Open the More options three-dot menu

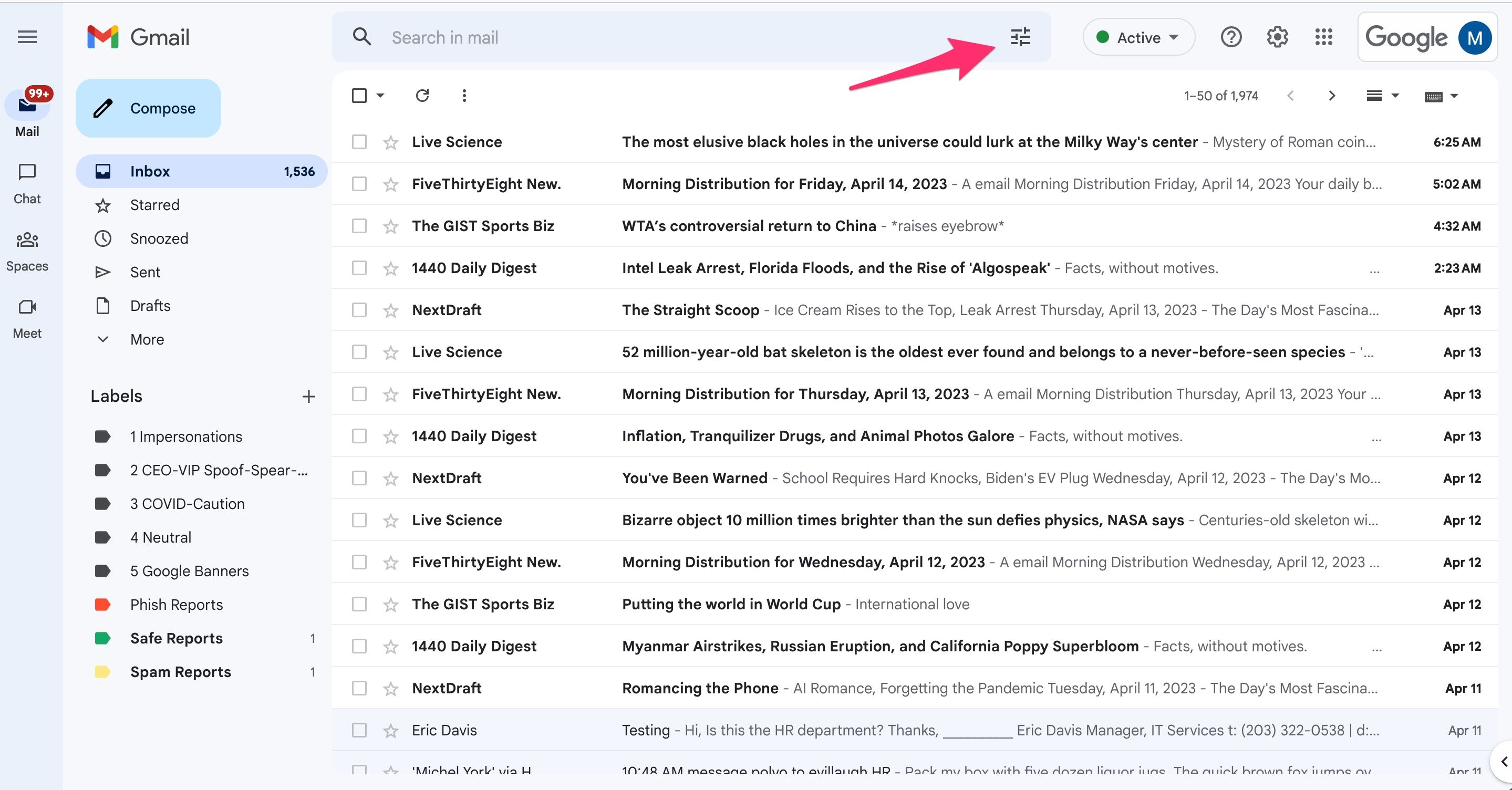464,95
